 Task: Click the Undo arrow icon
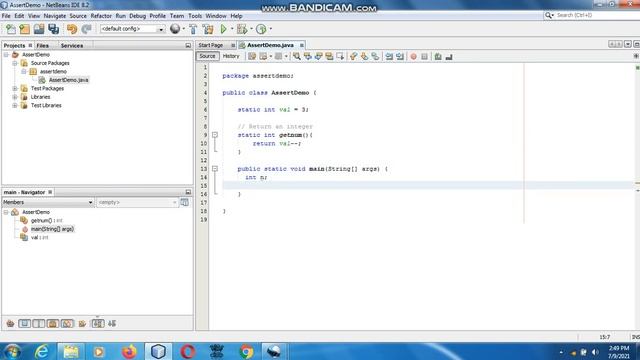click(x=72, y=29)
